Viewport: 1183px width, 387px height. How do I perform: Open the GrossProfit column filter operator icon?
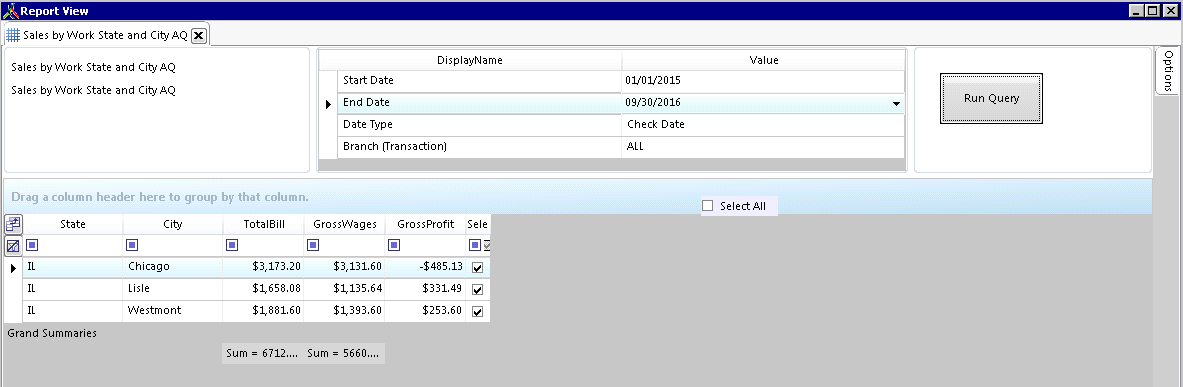(394, 244)
